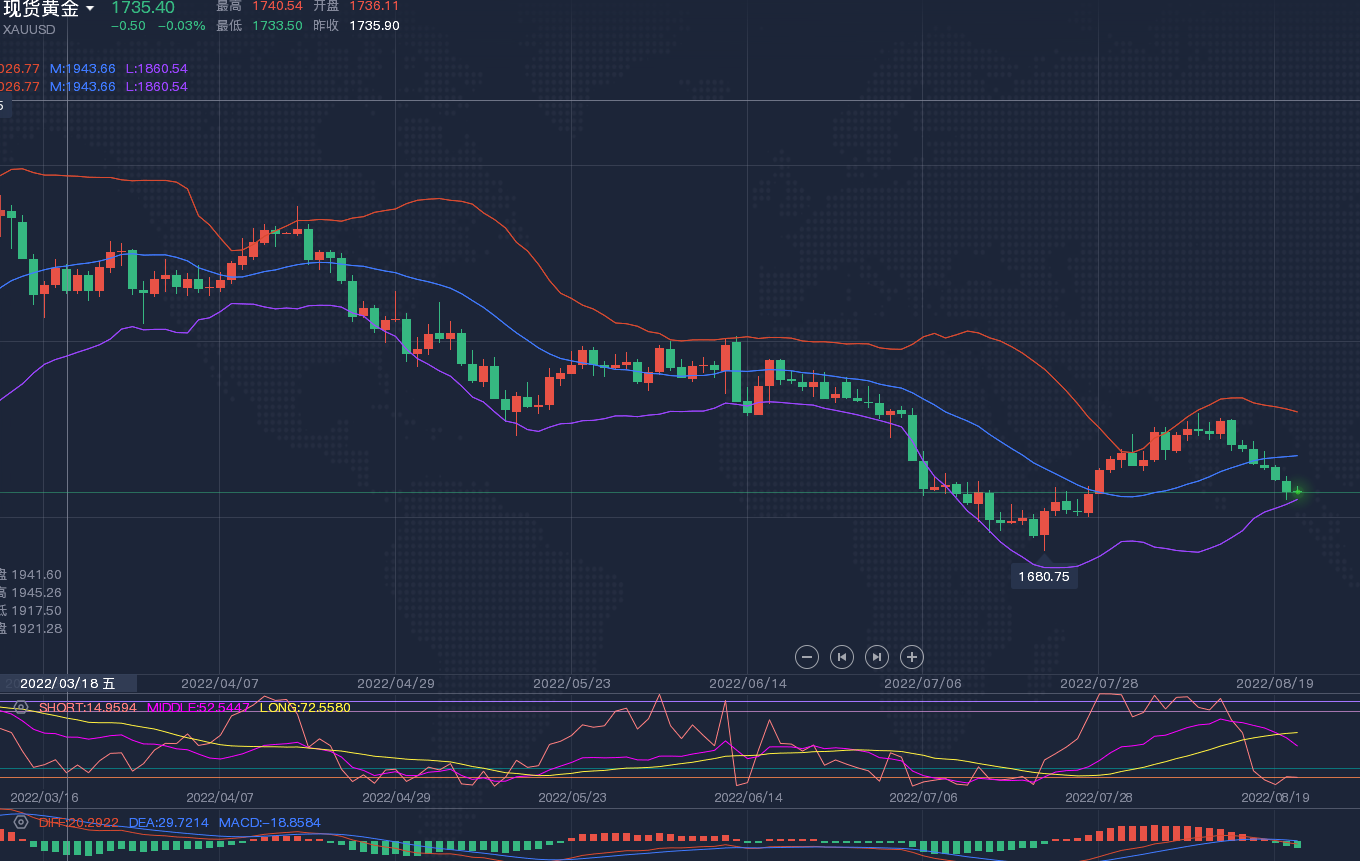
Task: Click the blinking latest price dot
Action: point(1297,492)
